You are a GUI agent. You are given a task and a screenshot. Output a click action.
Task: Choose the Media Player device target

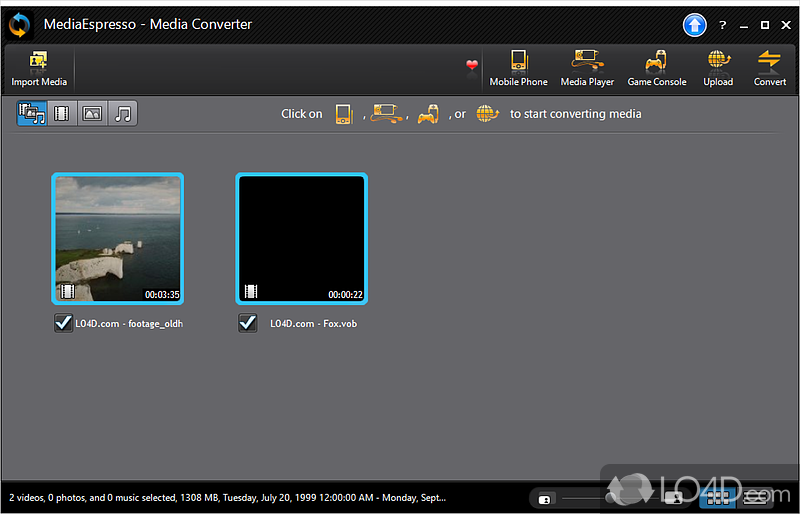point(587,69)
